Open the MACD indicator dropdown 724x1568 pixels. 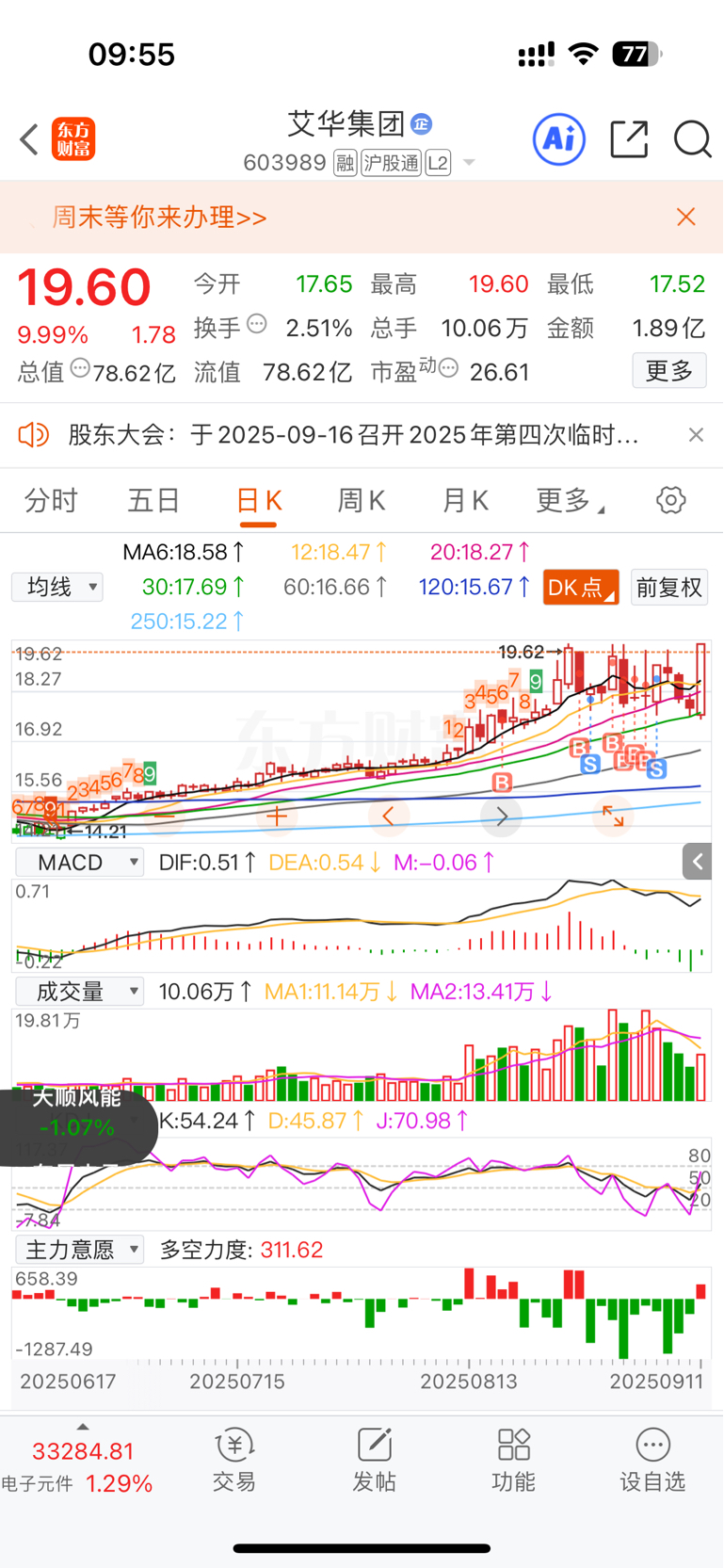(80, 863)
